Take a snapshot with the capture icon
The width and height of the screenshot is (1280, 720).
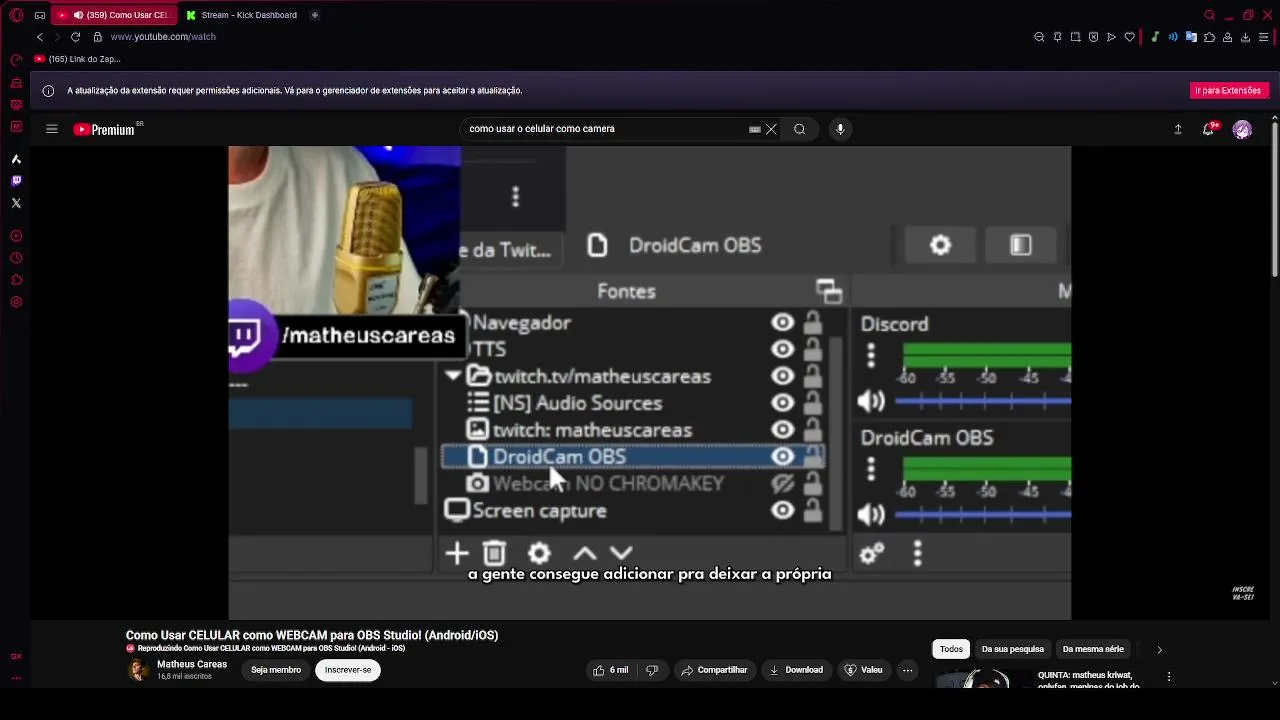pyautogui.click(x=1075, y=37)
